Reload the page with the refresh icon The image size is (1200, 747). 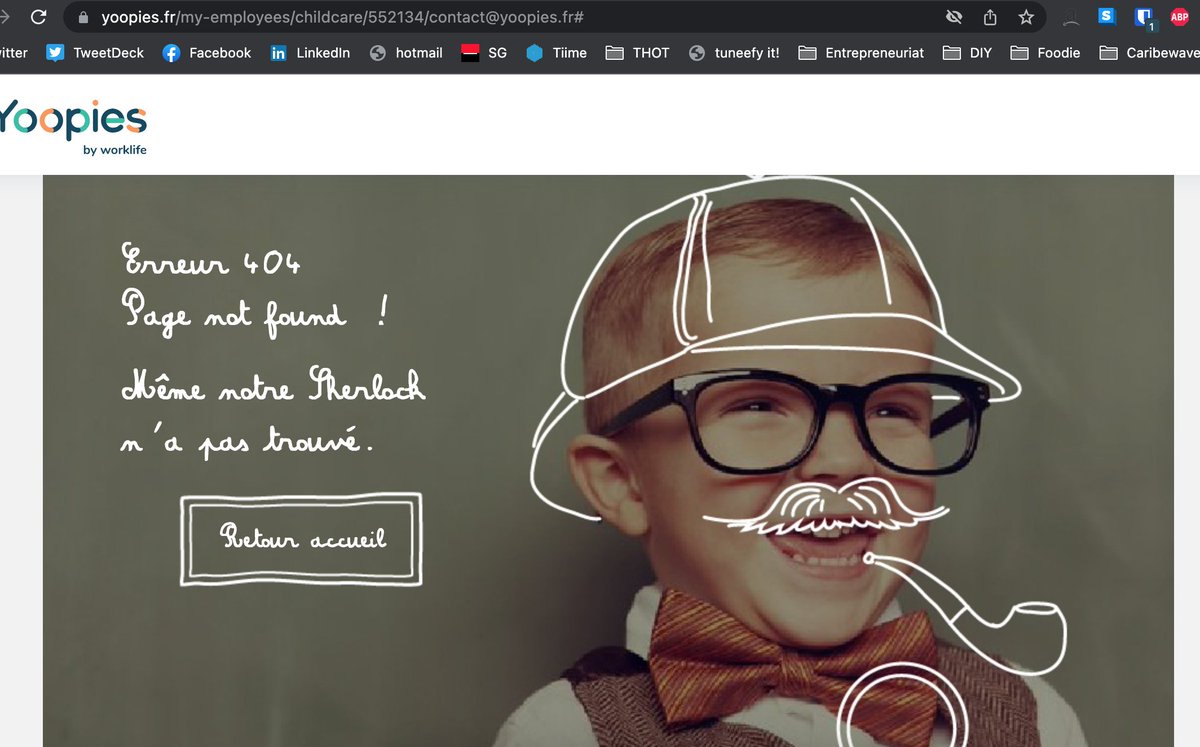pos(38,17)
